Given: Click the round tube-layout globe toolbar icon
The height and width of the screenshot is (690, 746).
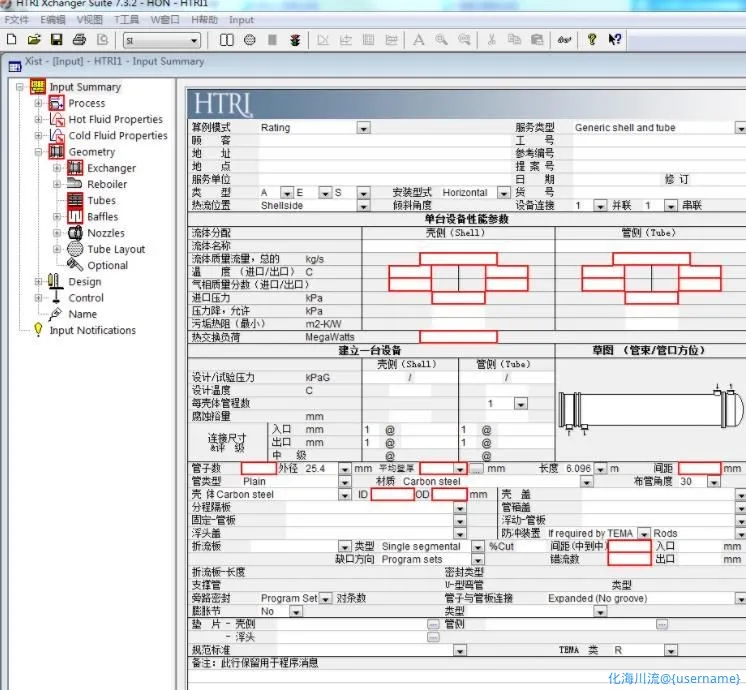Looking at the screenshot, I should (249, 40).
